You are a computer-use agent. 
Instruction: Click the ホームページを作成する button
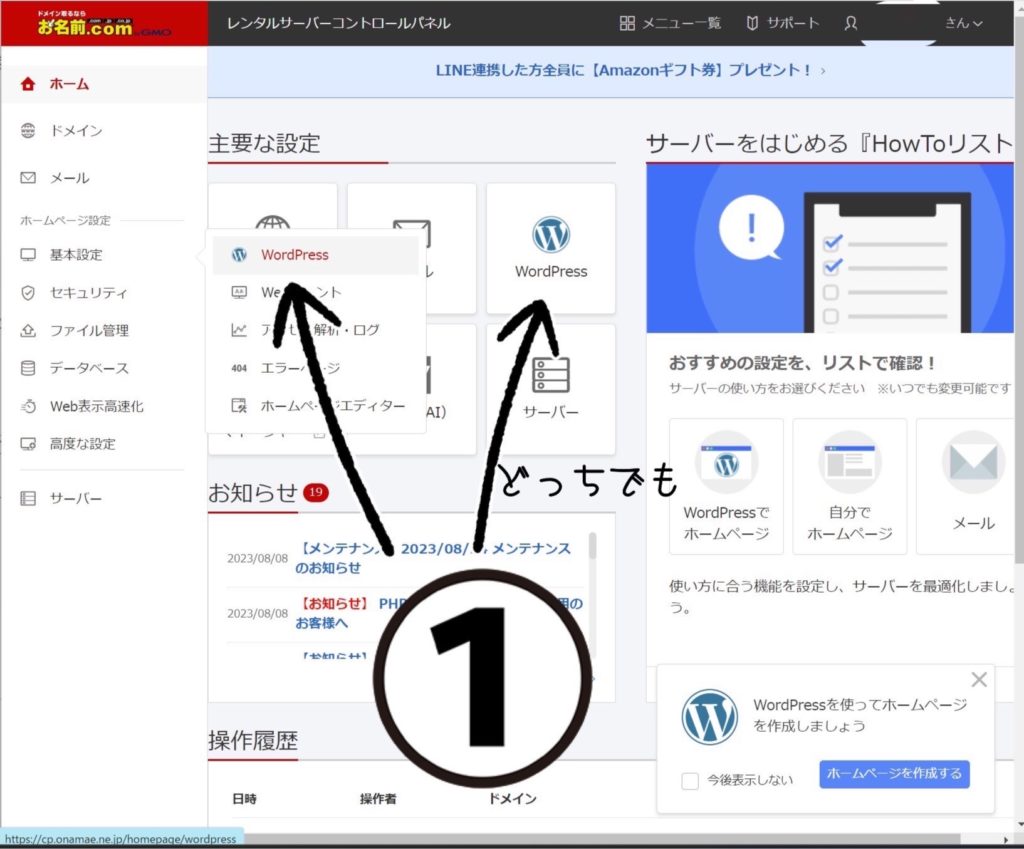[x=894, y=773]
